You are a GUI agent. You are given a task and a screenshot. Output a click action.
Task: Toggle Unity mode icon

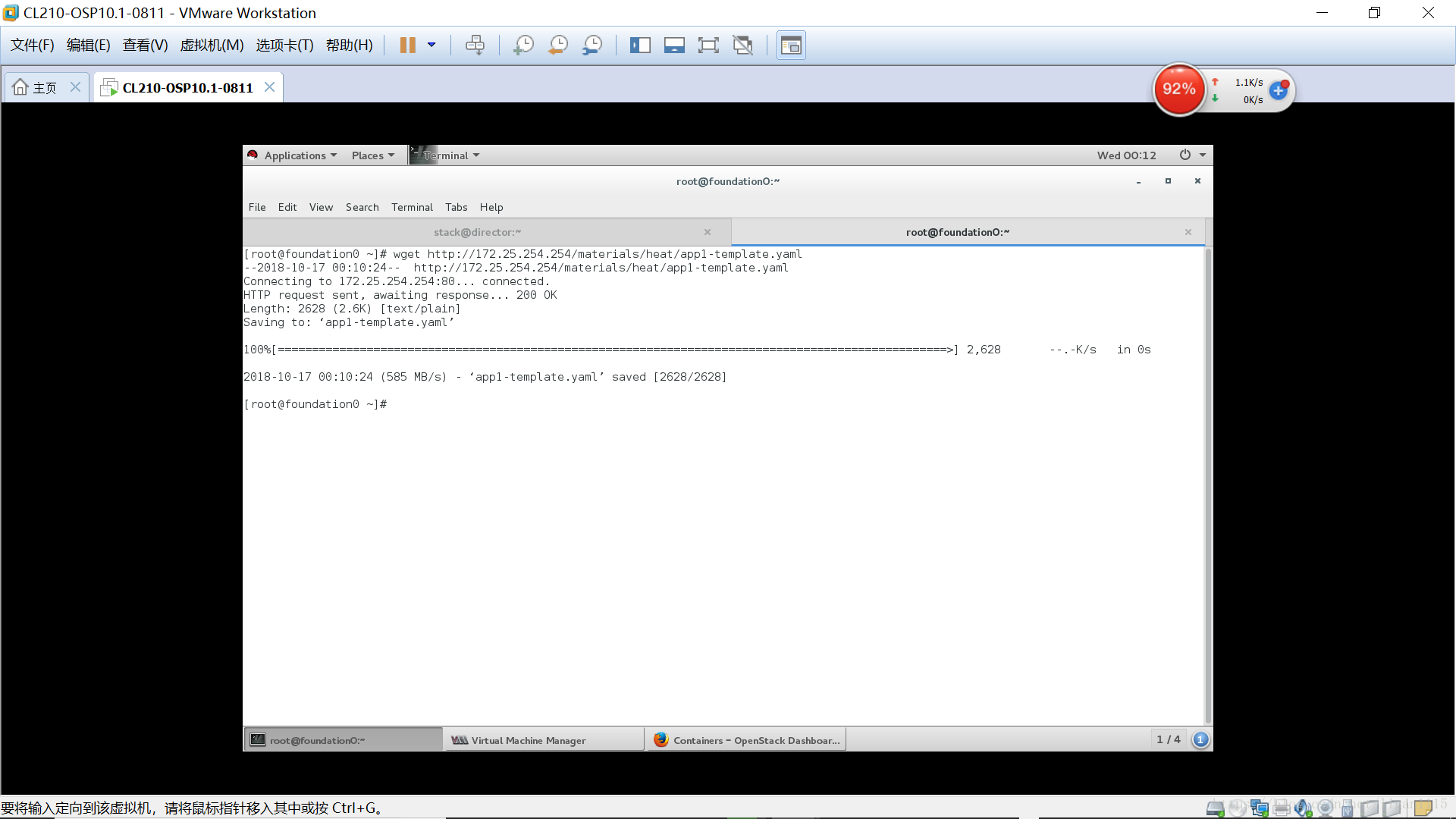pos(743,45)
